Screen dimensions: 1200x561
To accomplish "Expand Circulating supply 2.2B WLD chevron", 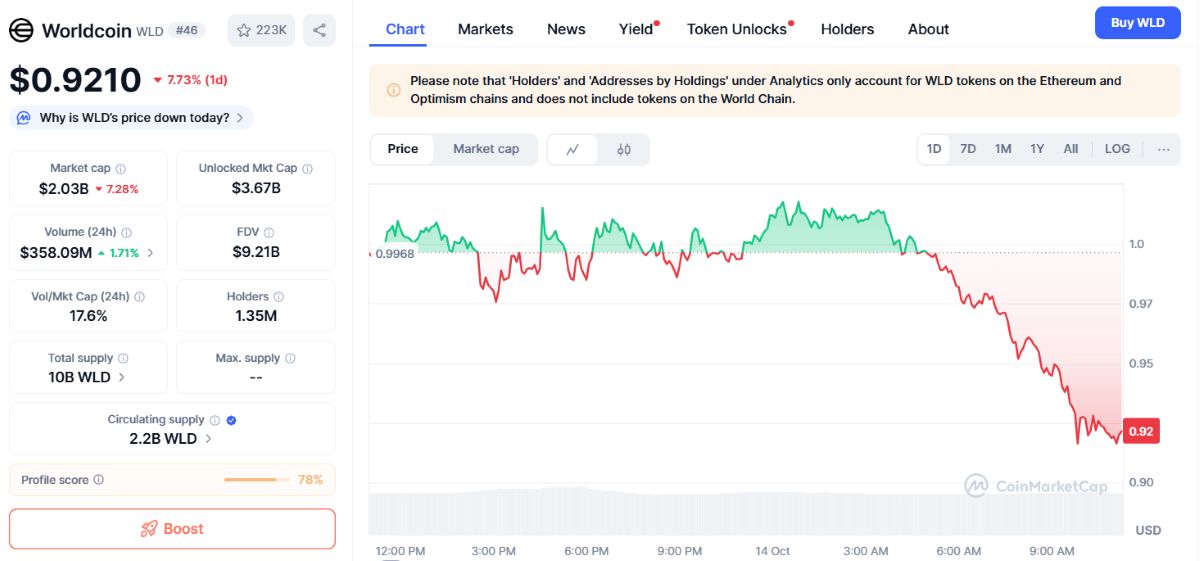I will pyautogui.click(x=209, y=439).
